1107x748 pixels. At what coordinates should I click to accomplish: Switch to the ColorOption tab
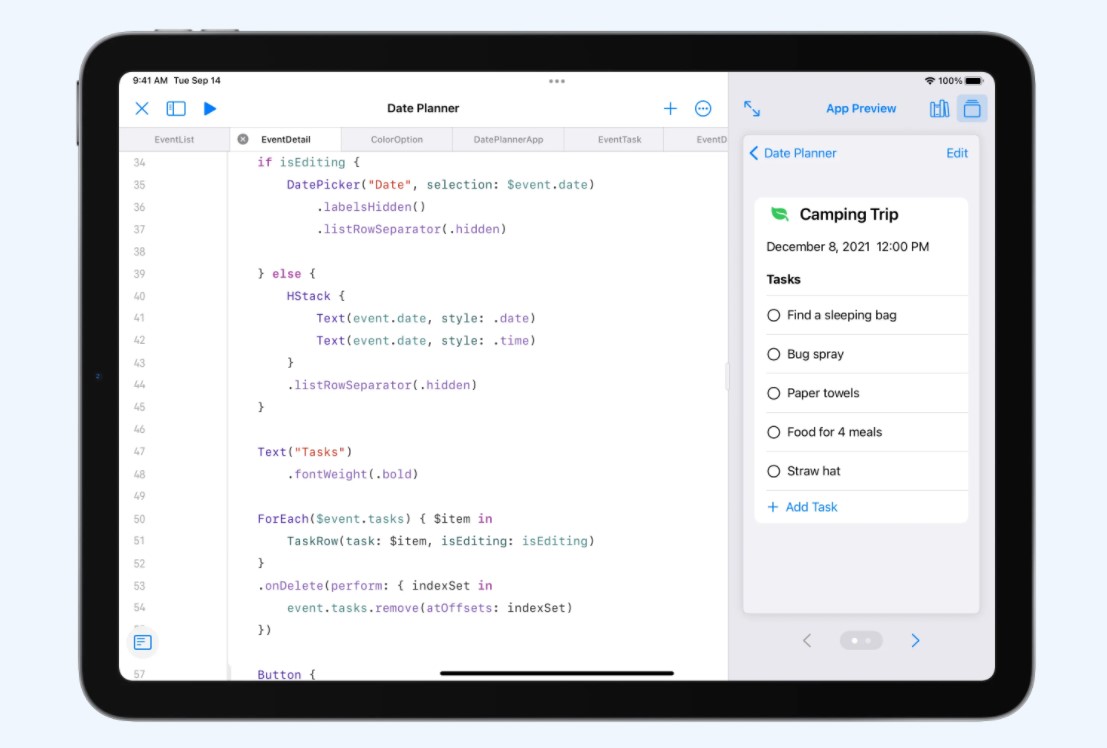396,139
